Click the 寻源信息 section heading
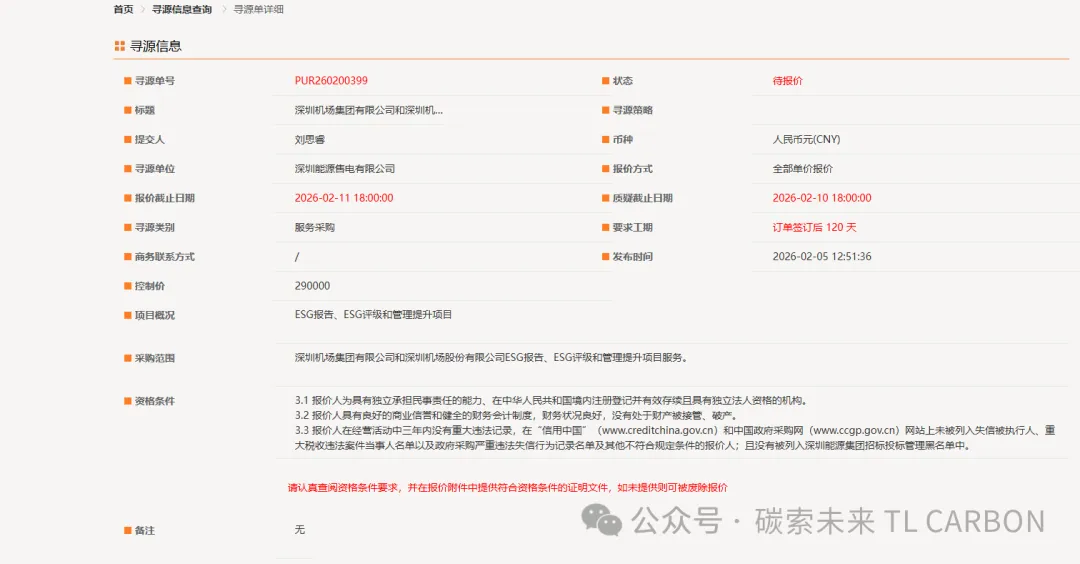The image size is (1080, 564). point(156,46)
